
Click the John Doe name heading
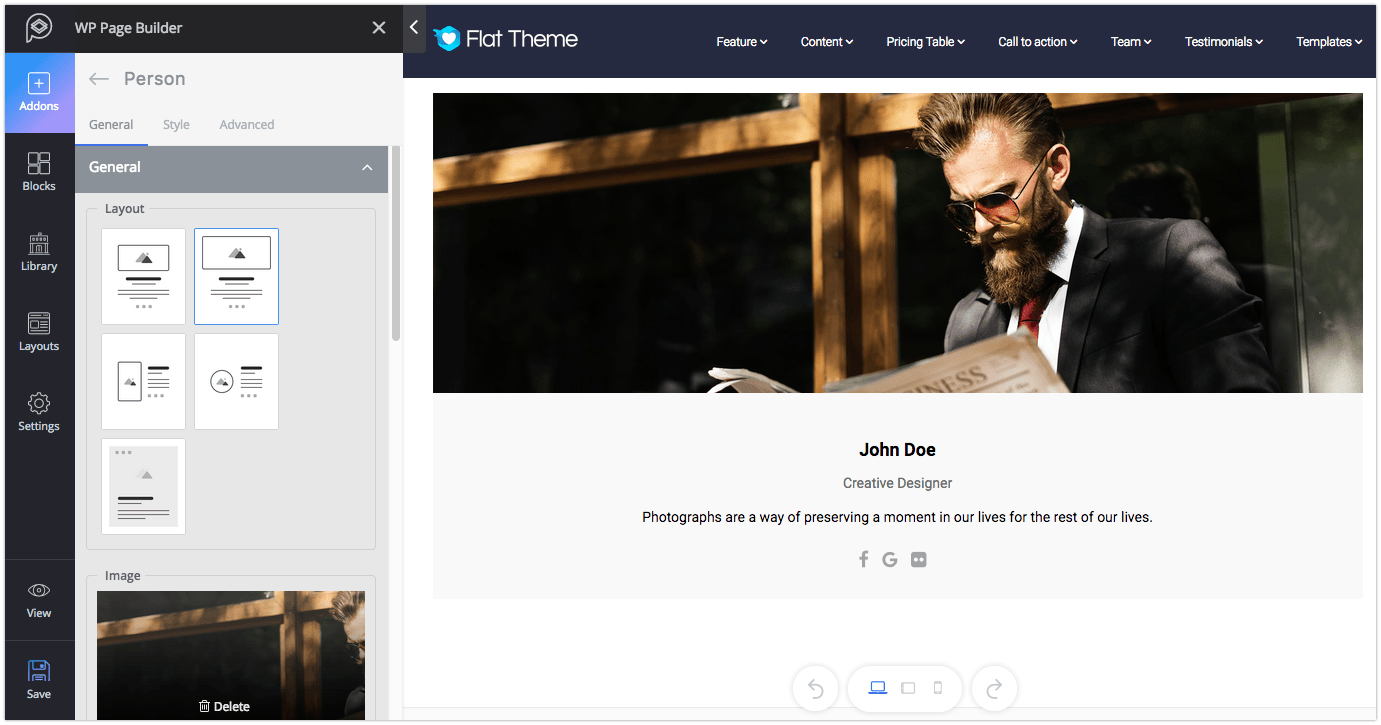(897, 450)
